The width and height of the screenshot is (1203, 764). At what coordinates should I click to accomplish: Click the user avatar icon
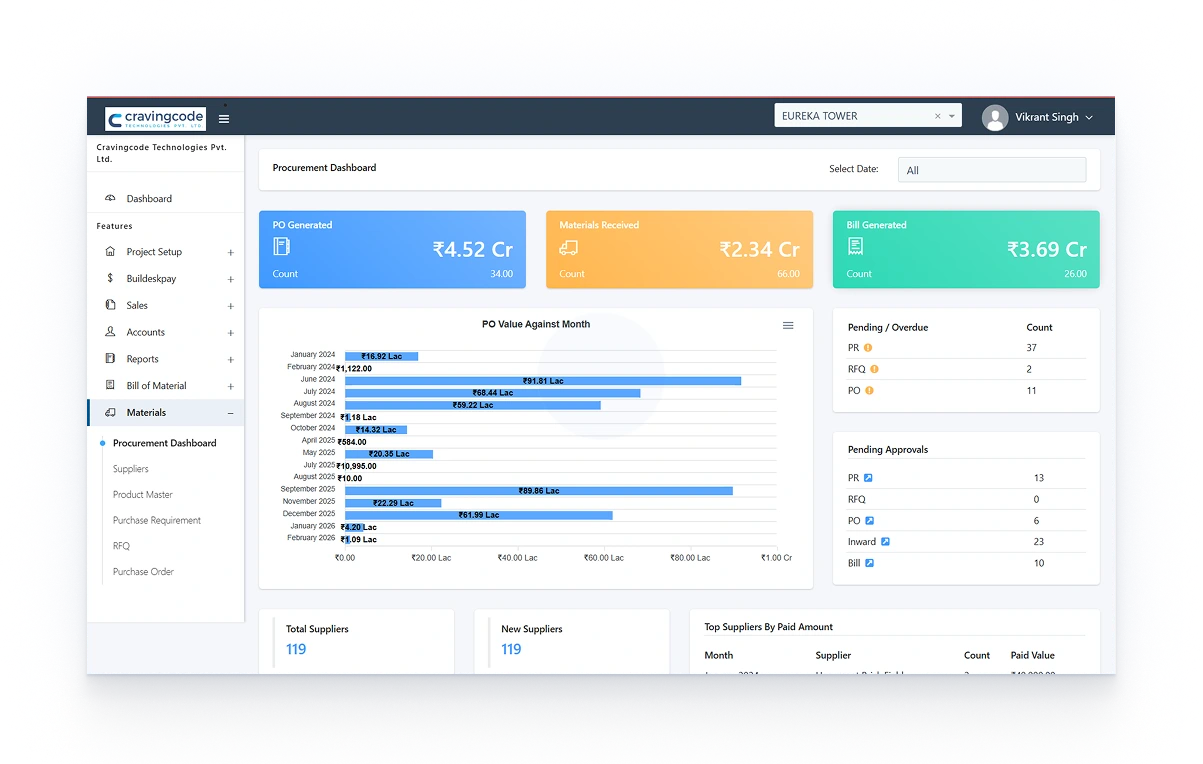coord(995,118)
